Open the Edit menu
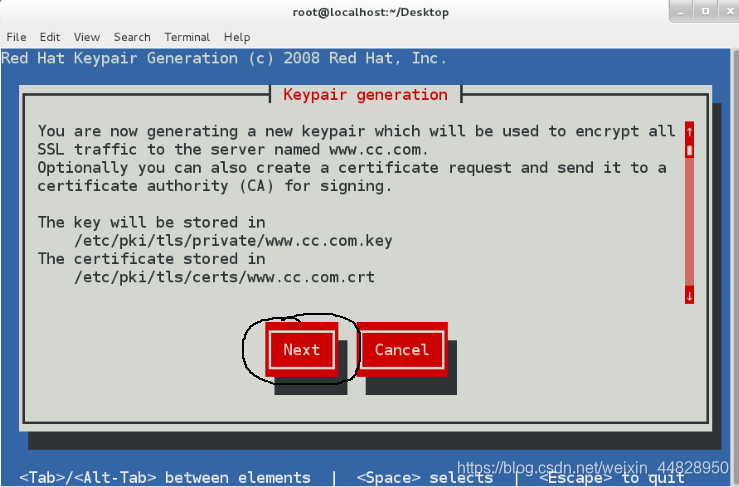739x487 pixels. (x=50, y=37)
